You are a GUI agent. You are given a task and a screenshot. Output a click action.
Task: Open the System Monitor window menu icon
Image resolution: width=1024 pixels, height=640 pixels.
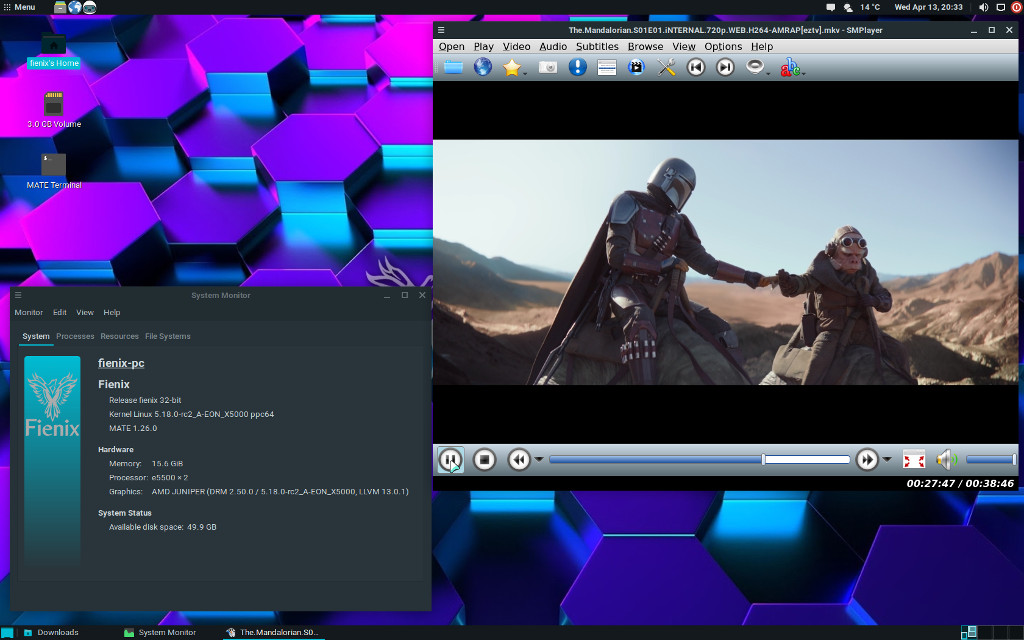pyautogui.click(x=18, y=295)
